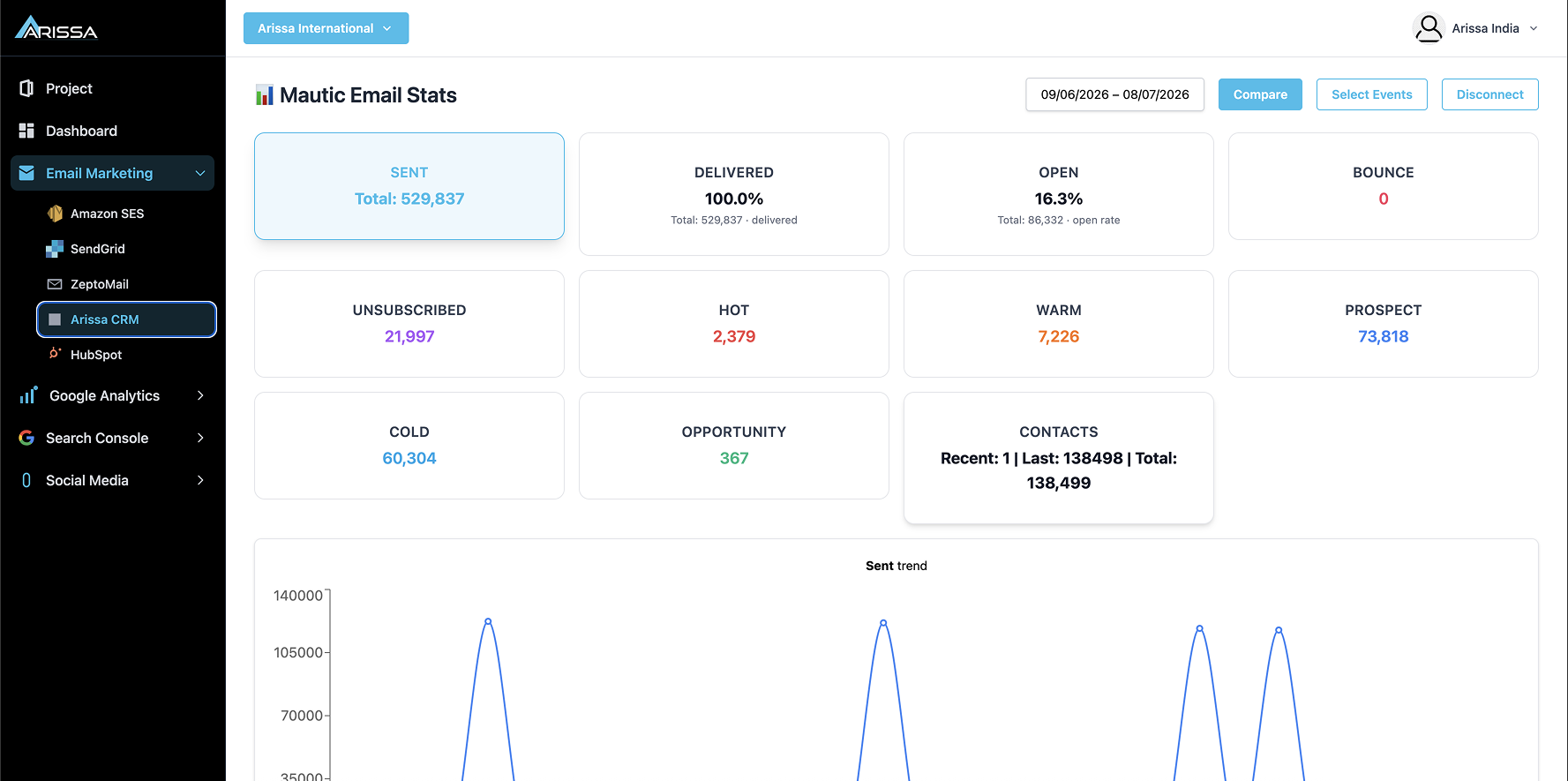Click the Disconnect button
Image resolution: width=1568 pixels, height=781 pixels.
coord(1490,94)
